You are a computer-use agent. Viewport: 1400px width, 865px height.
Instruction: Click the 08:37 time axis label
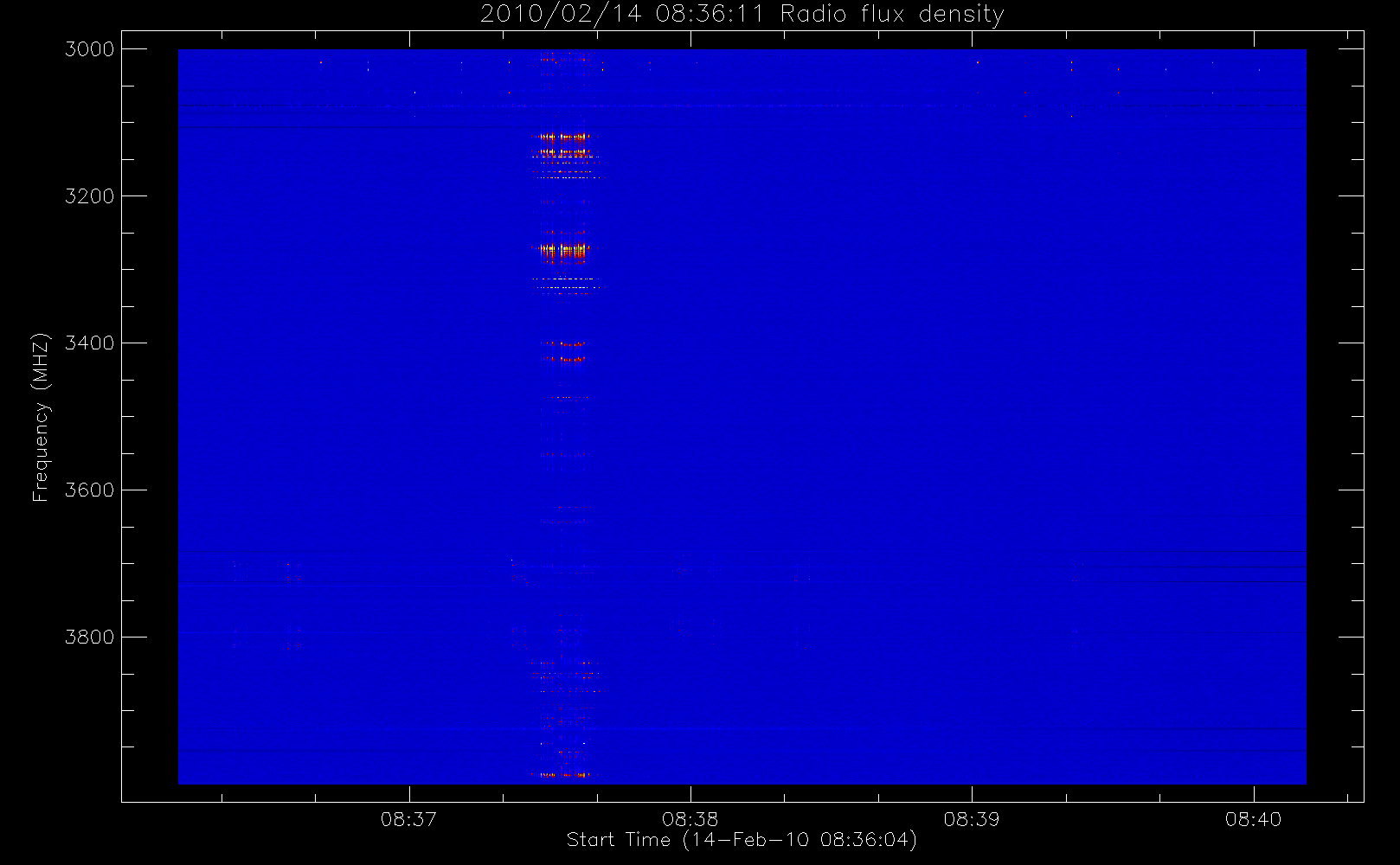[x=408, y=819]
